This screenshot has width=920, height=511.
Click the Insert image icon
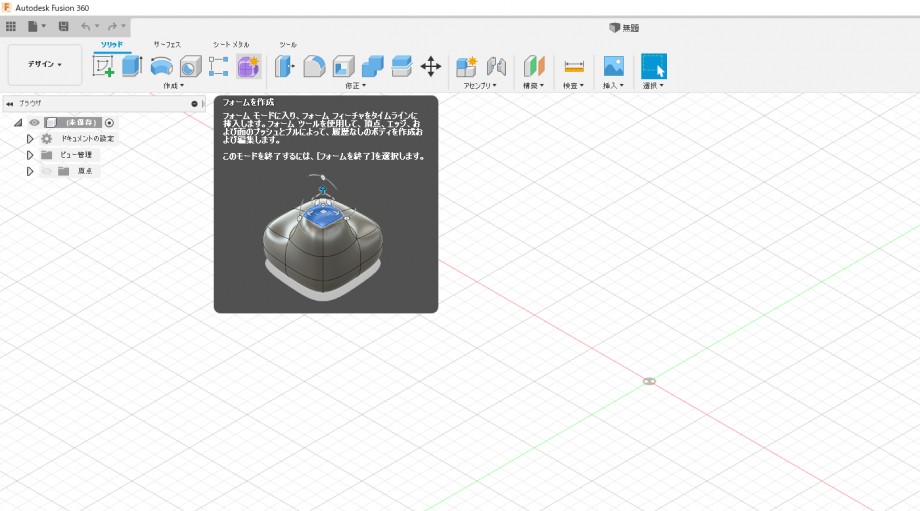(613, 66)
